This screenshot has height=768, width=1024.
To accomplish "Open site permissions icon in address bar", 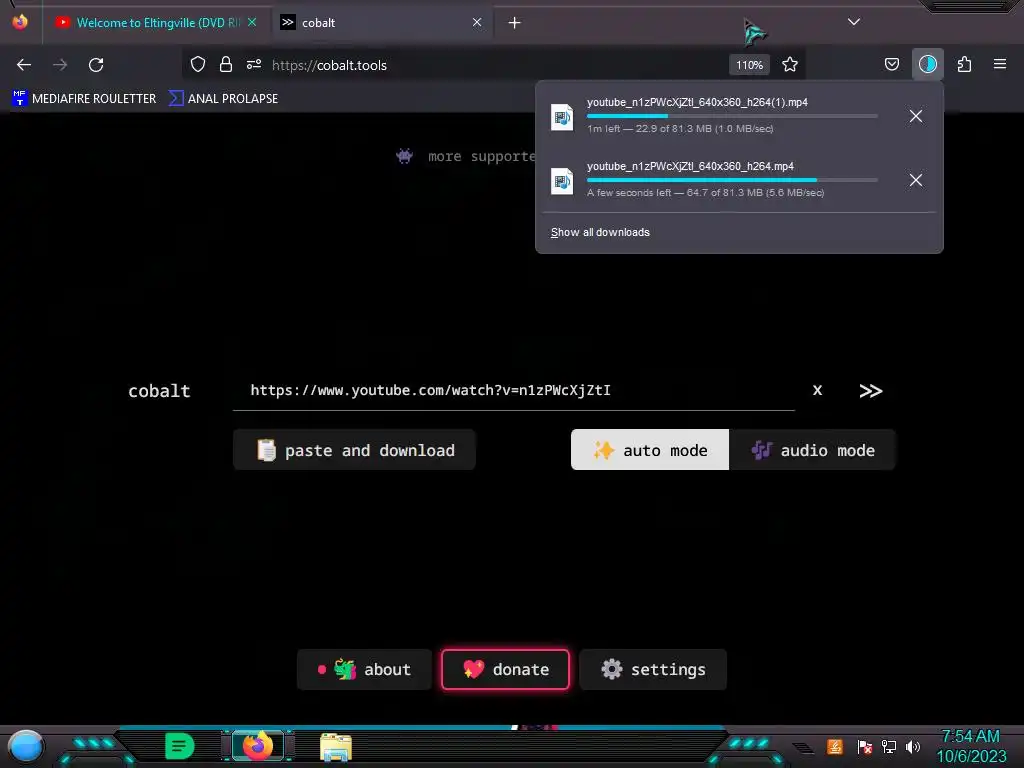I will coord(254,64).
